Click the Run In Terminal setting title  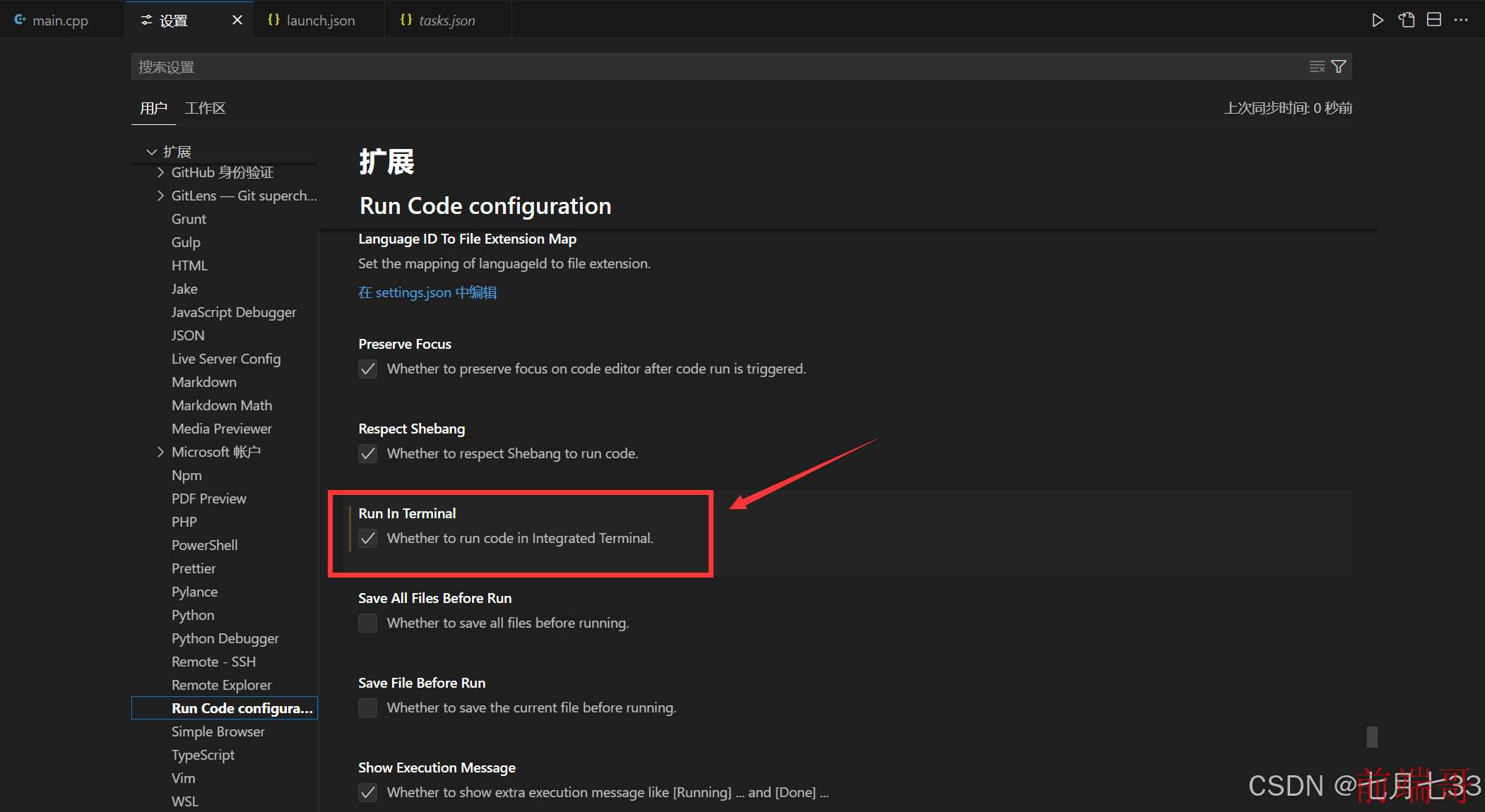(407, 513)
